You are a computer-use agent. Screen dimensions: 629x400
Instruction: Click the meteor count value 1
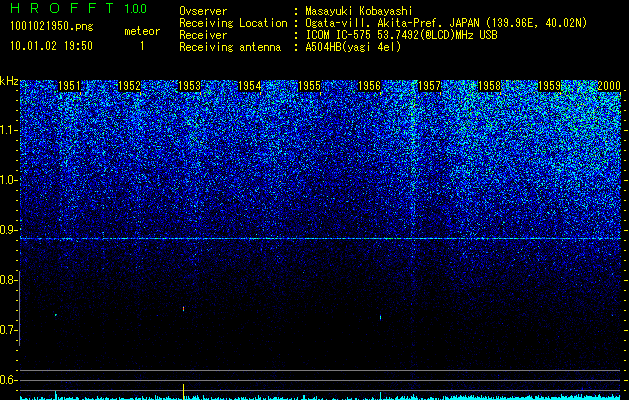(142, 46)
